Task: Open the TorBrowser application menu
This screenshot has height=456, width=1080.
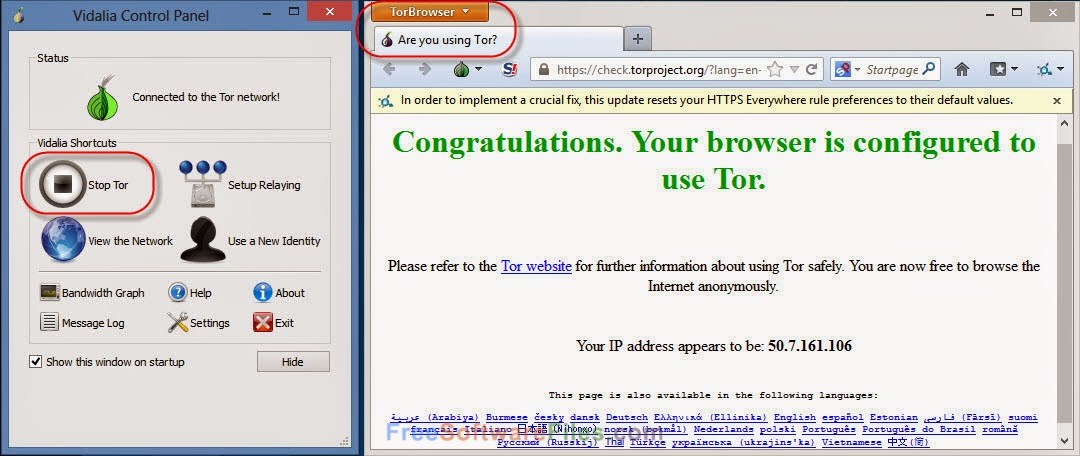Action: coord(430,11)
